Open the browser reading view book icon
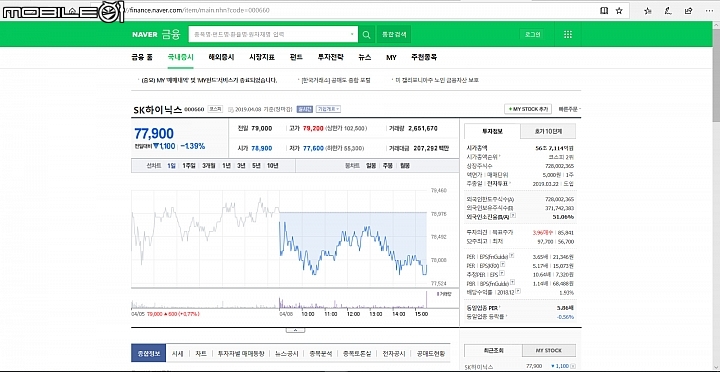Viewport: 720px width, 372px height. pos(604,11)
